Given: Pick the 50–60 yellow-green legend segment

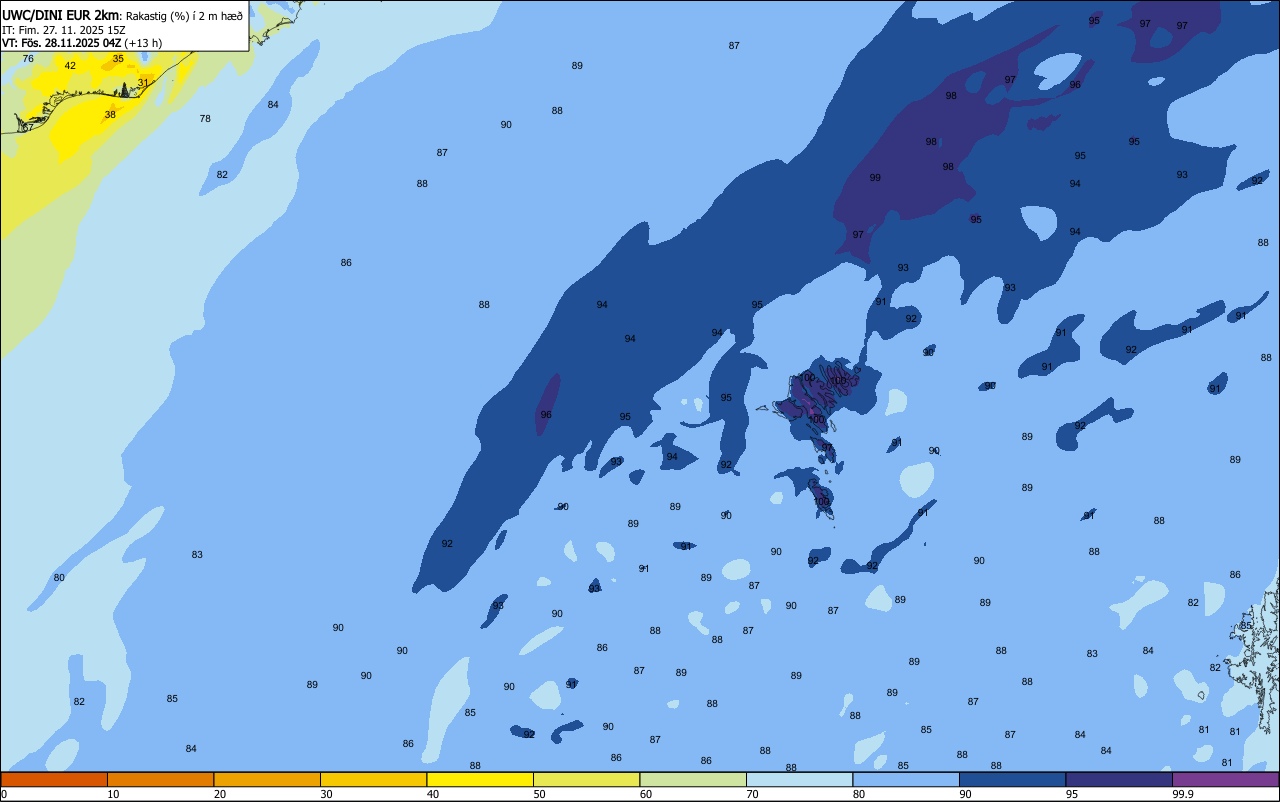Looking at the screenshot, I should 586,779.
